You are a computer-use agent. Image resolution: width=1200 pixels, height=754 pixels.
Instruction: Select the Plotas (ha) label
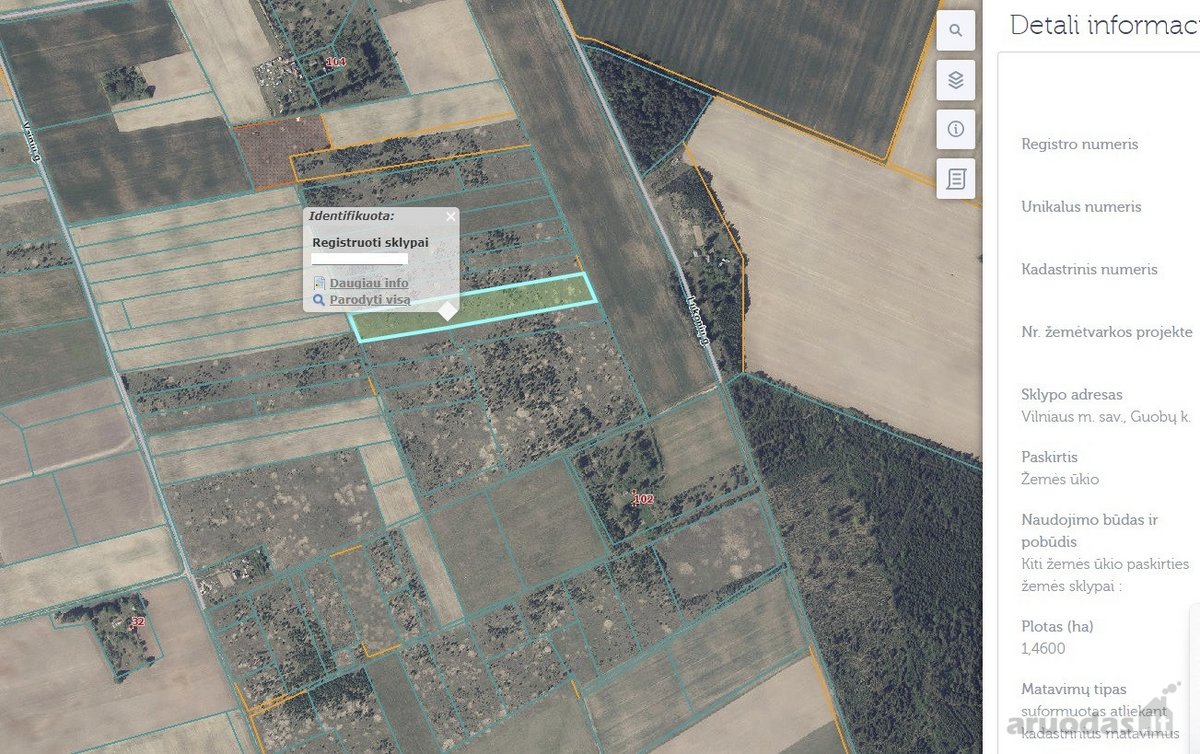click(x=1057, y=627)
